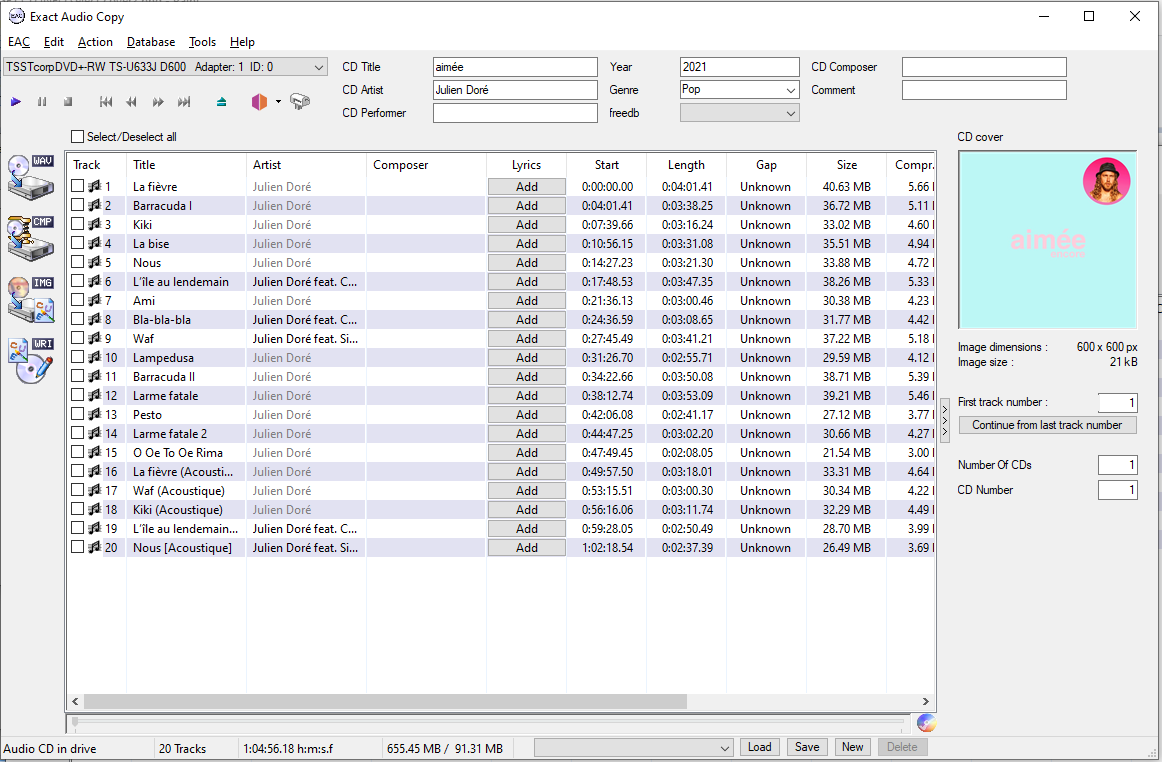The height and width of the screenshot is (762, 1162).
Task: Open metadata provider dropdown arrow
Action: click(278, 102)
